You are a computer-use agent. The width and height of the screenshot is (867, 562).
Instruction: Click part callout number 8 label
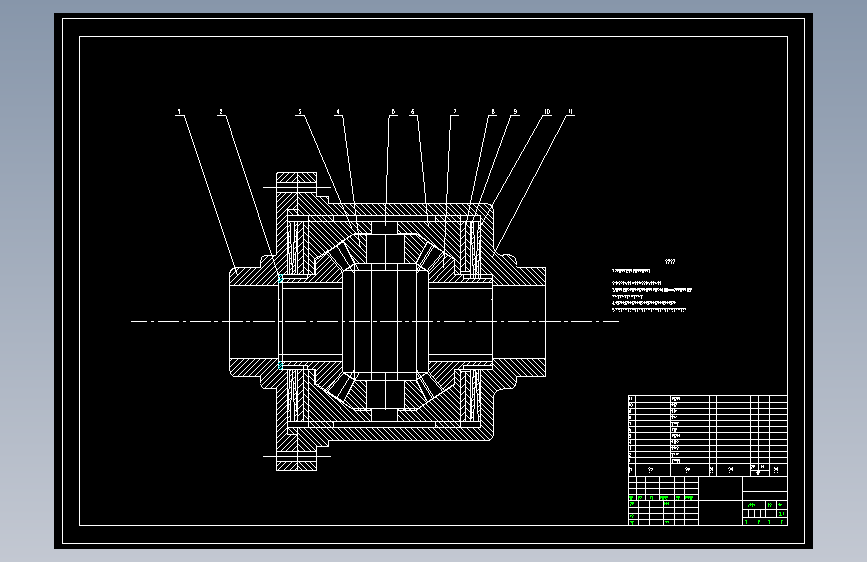[x=493, y=112]
